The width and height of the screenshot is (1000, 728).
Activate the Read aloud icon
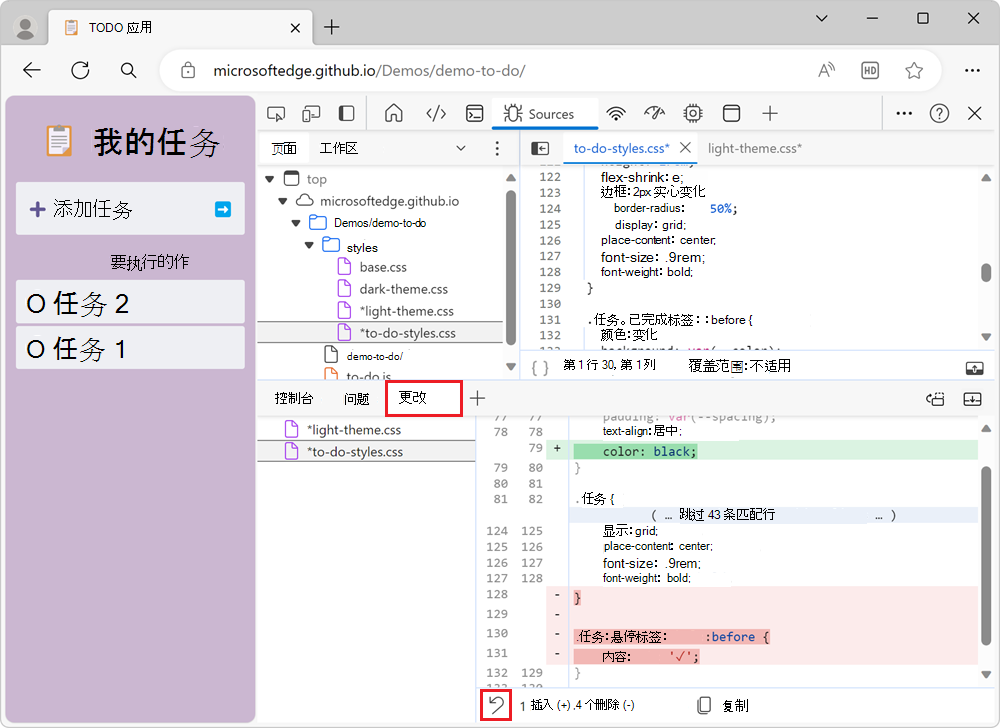[826, 70]
